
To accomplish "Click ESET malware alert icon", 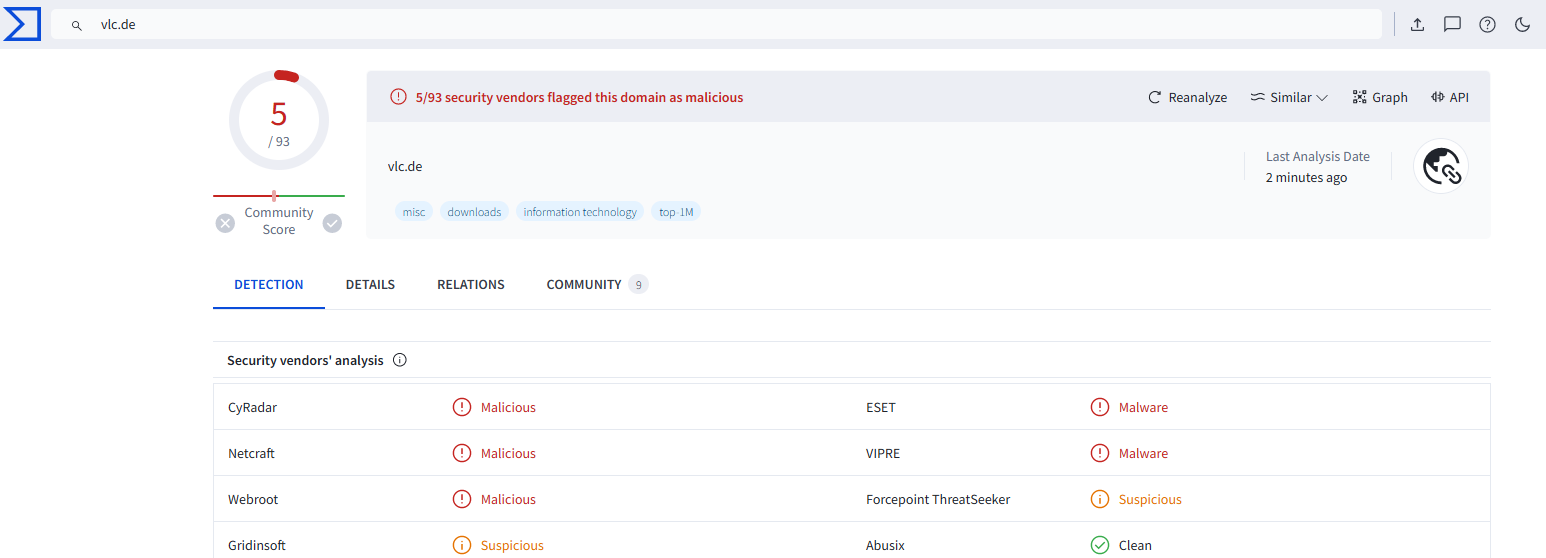I will (x=1100, y=407).
